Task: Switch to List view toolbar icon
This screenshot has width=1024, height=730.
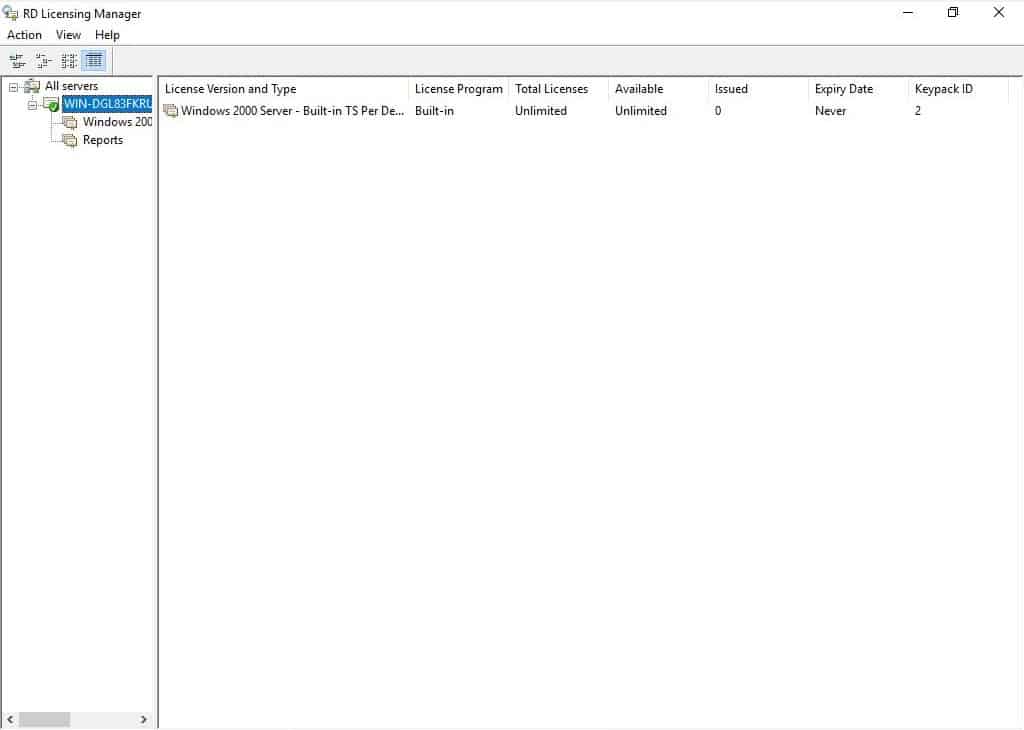Action: [x=69, y=61]
